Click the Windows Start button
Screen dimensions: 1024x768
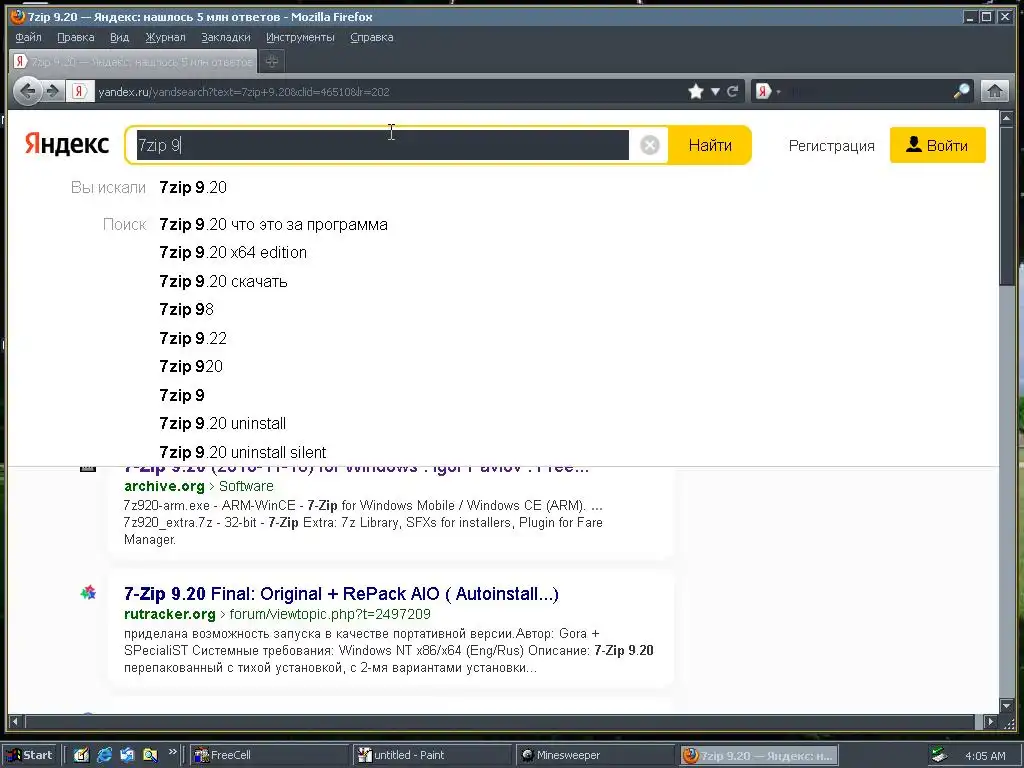(30, 755)
